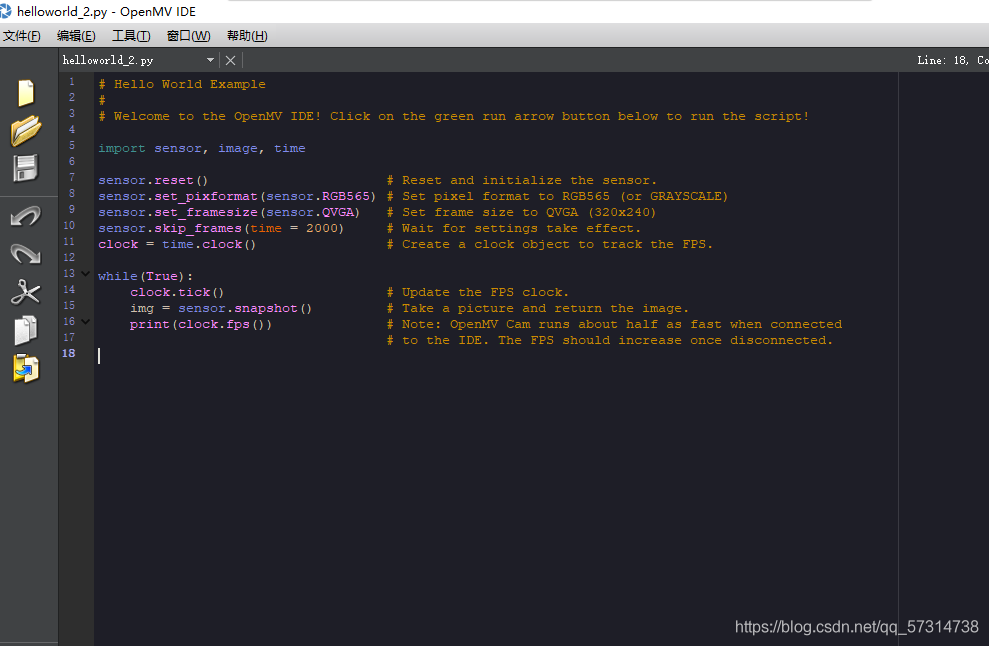Click the 'Welcome to the OpenMV IDE!' comment
The height and width of the screenshot is (646, 989).
217,116
